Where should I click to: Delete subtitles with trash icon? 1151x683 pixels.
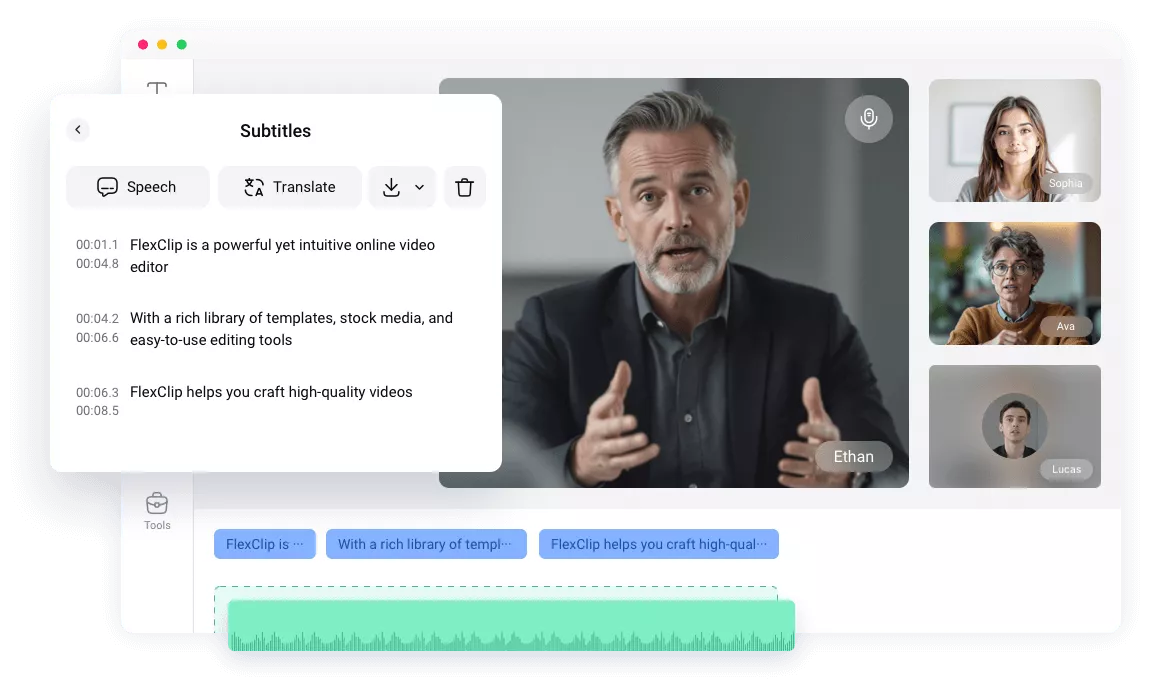tap(465, 187)
